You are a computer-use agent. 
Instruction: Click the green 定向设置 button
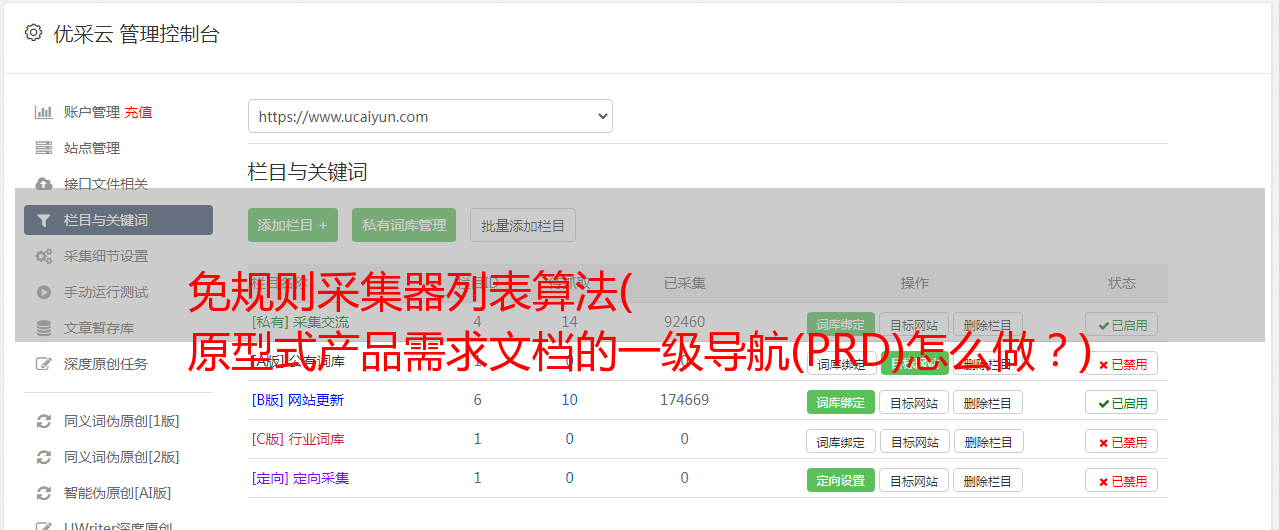(841, 481)
